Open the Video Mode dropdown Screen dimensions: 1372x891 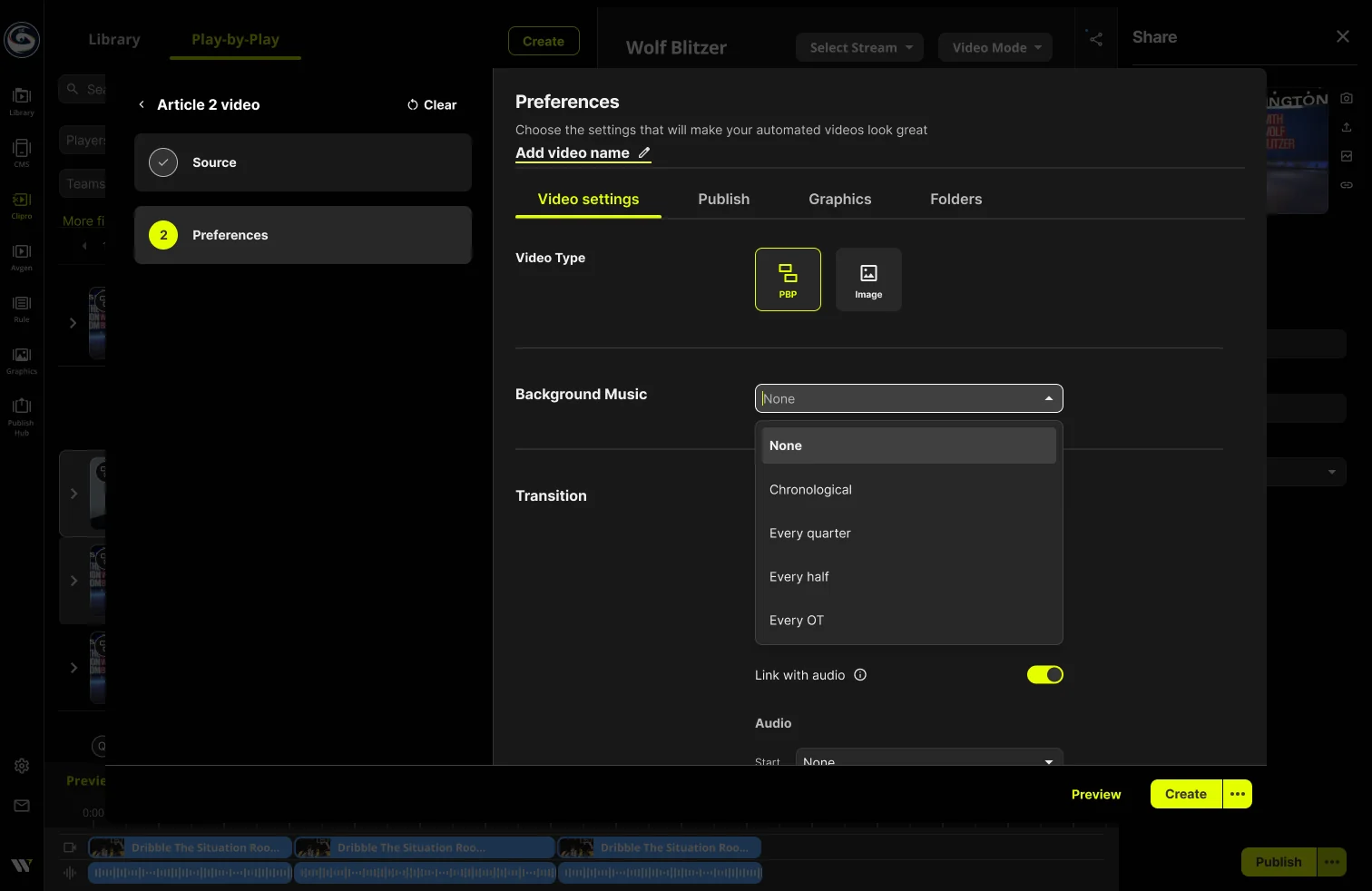[x=995, y=47]
